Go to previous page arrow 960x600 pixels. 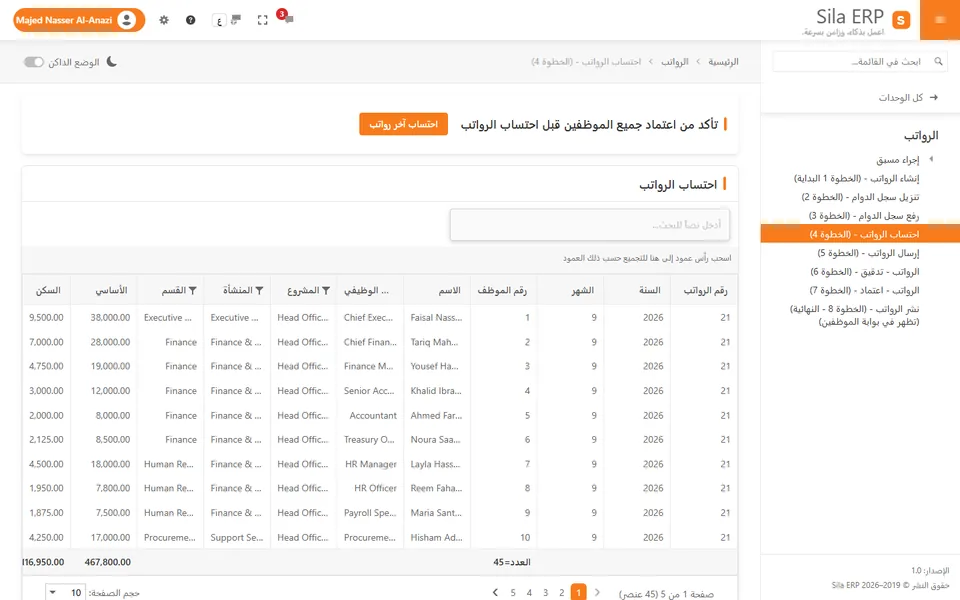tap(598, 592)
